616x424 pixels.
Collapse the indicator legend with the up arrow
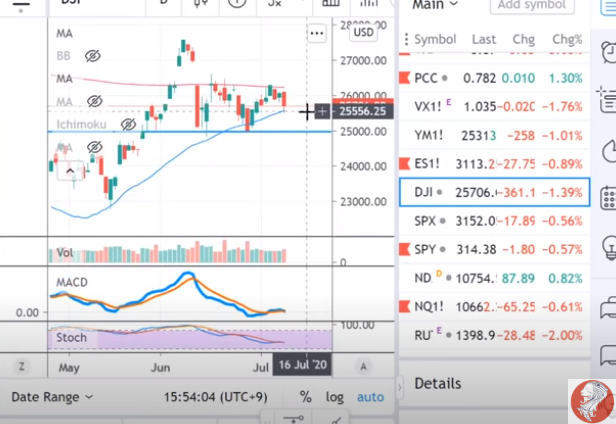[70, 171]
